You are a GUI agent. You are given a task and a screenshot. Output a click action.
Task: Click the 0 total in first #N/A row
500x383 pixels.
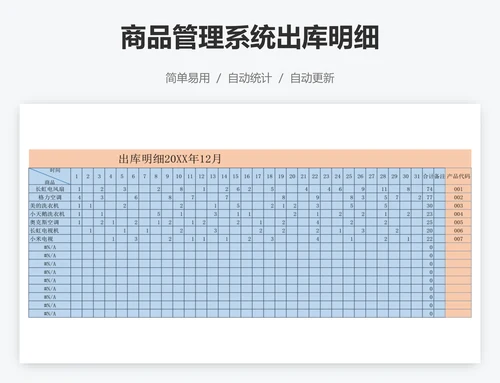pos(429,247)
